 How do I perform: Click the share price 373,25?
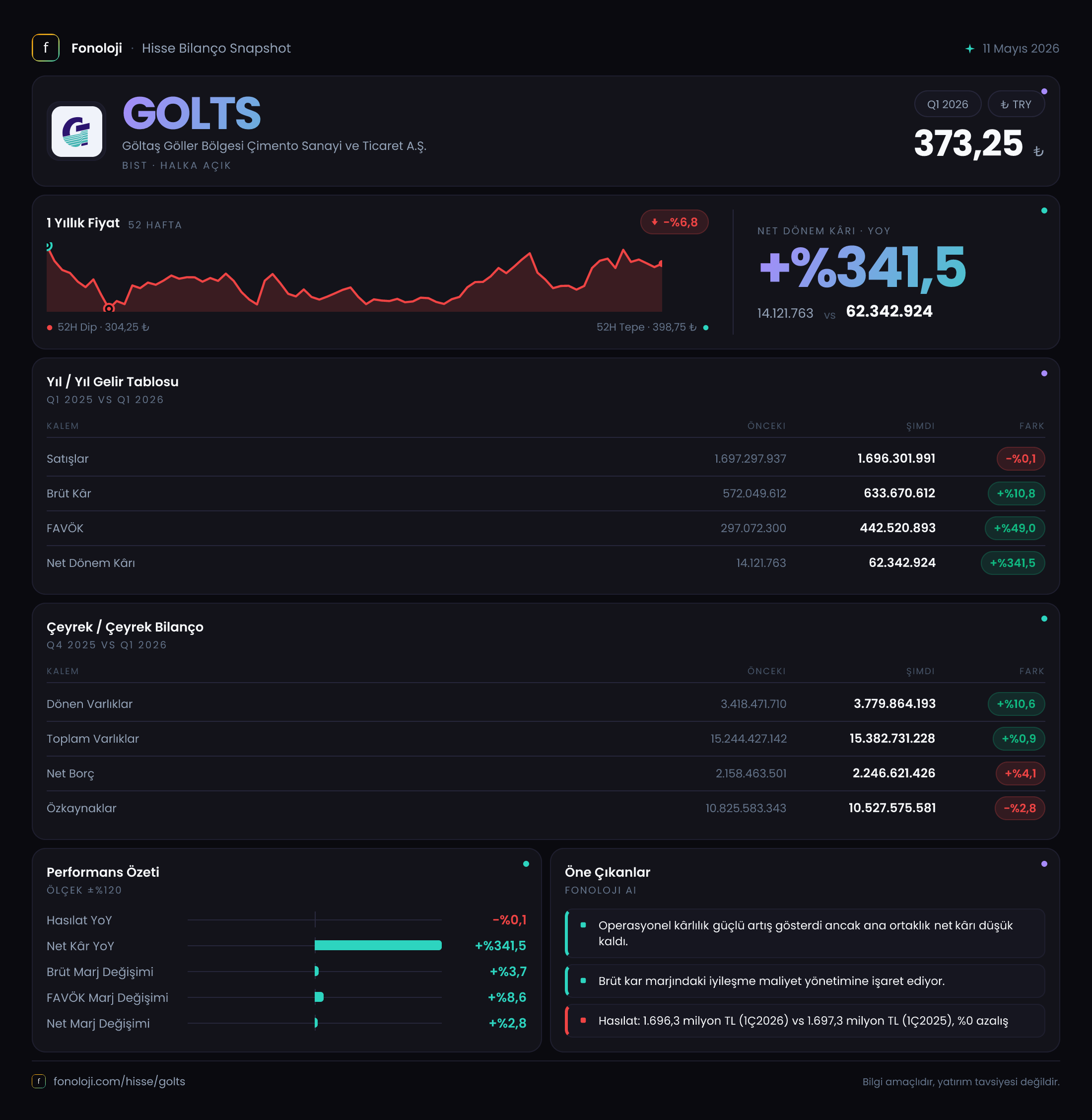[968, 143]
